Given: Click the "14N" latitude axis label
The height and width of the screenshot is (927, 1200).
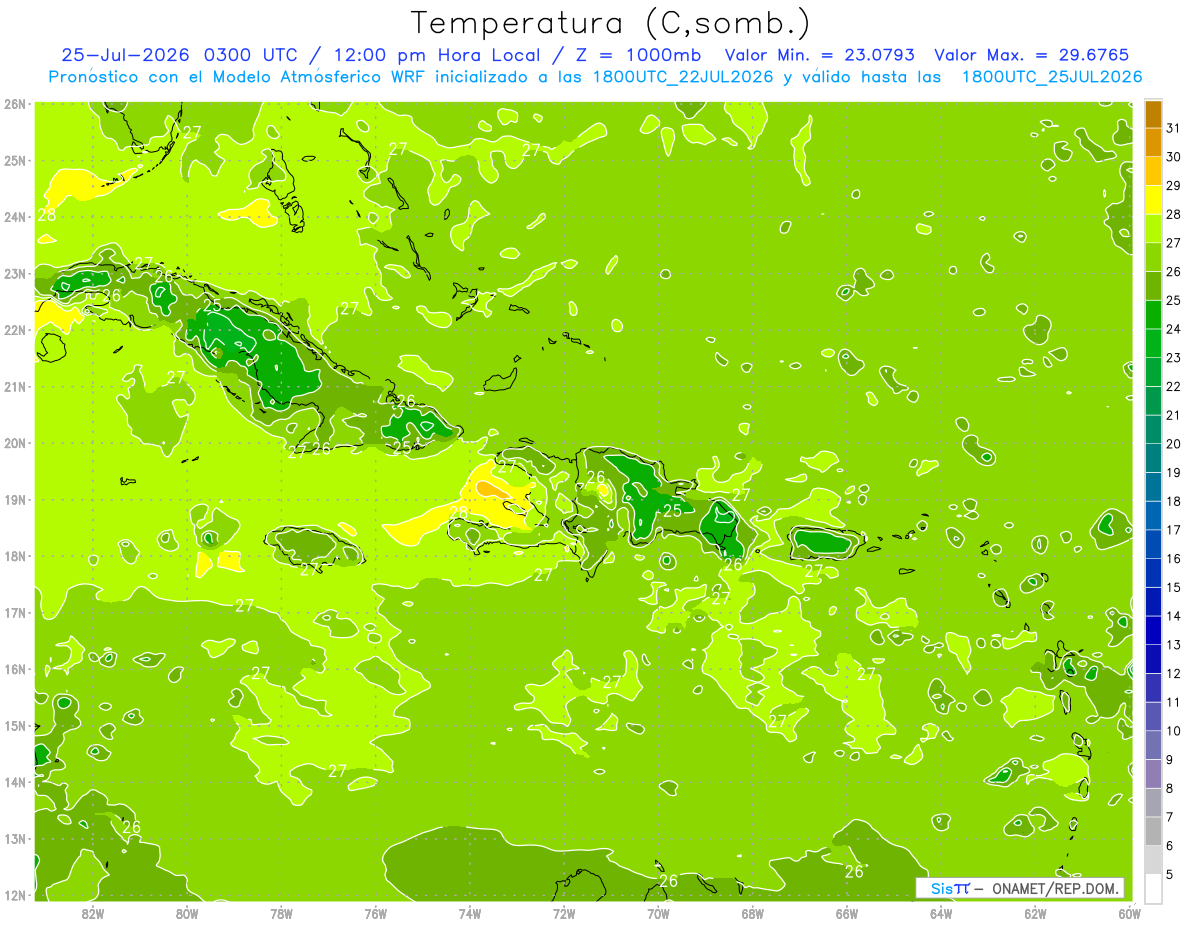Looking at the screenshot, I should coord(15,782).
